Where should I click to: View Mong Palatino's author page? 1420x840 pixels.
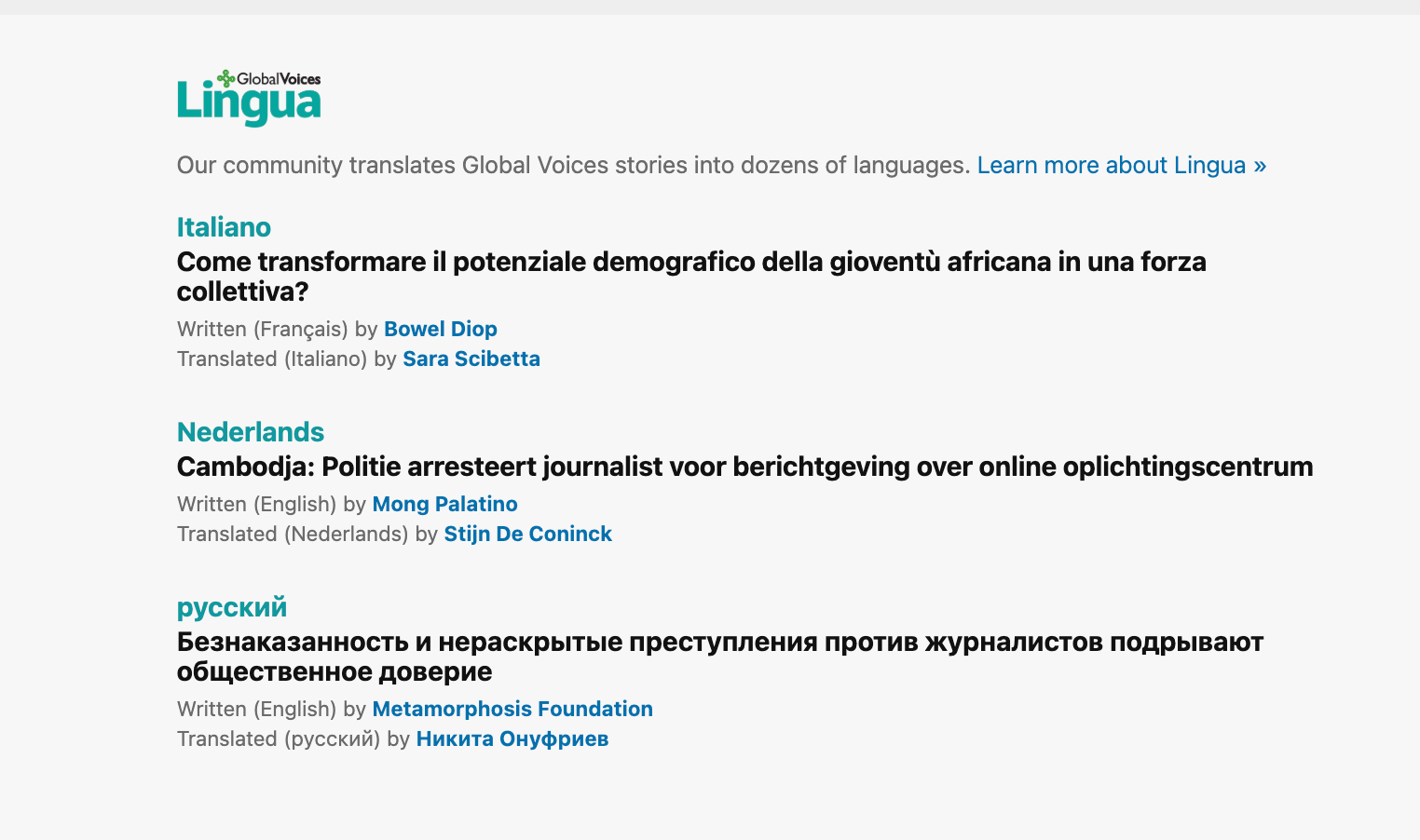tap(444, 504)
